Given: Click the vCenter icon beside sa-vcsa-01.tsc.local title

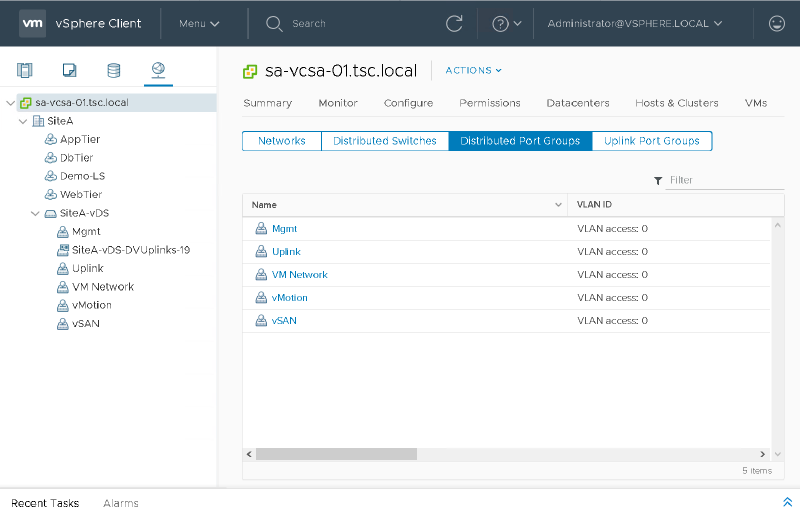Looking at the screenshot, I should pyautogui.click(x=250, y=71).
